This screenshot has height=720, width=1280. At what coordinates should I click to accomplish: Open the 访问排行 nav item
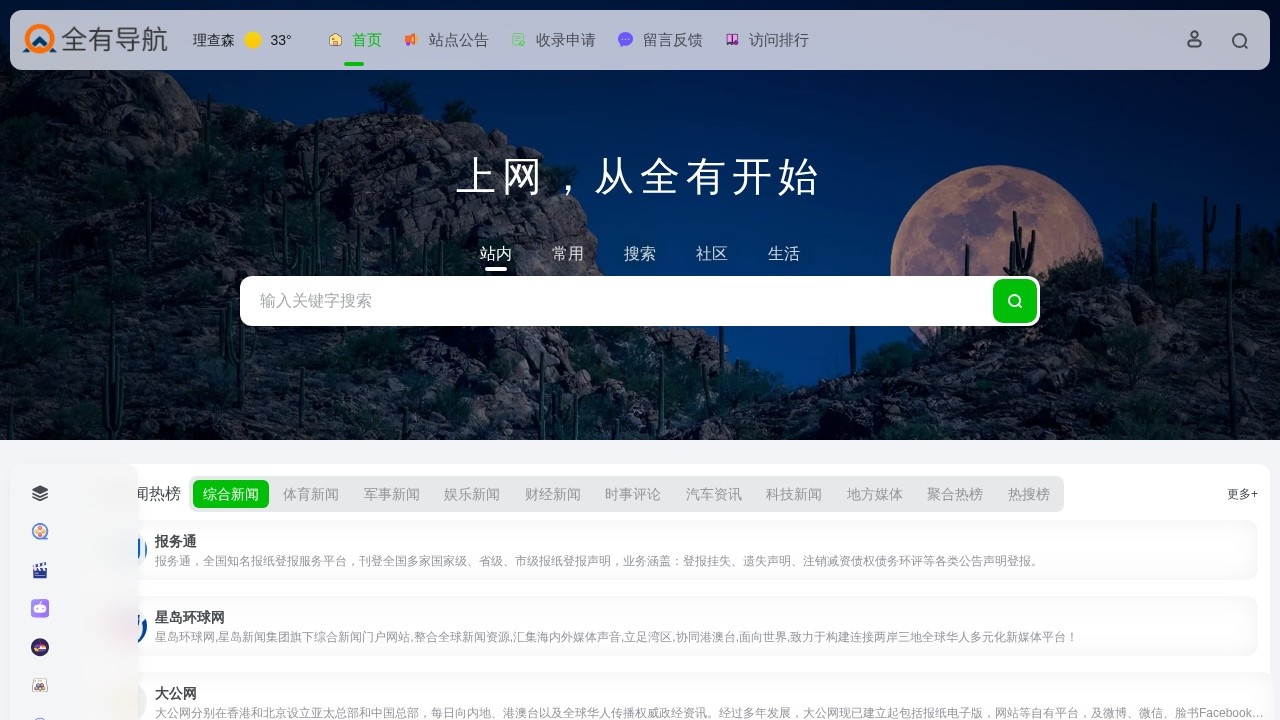(x=767, y=40)
